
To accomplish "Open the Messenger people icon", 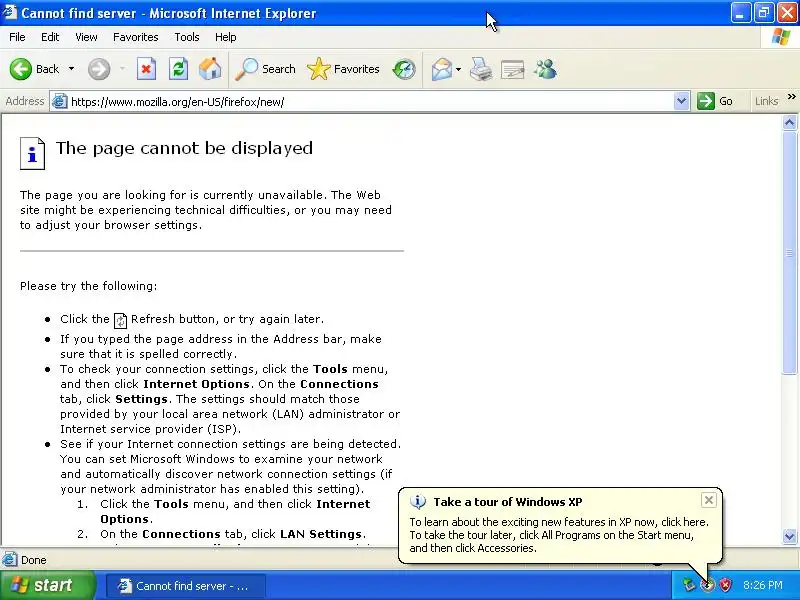I will (545, 69).
